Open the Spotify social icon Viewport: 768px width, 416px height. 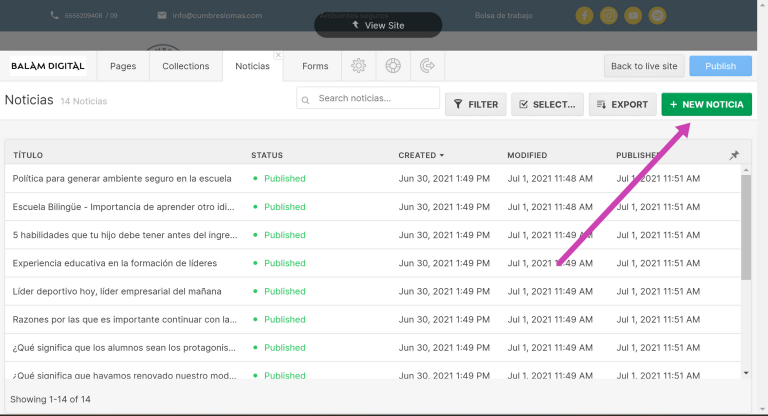click(657, 16)
